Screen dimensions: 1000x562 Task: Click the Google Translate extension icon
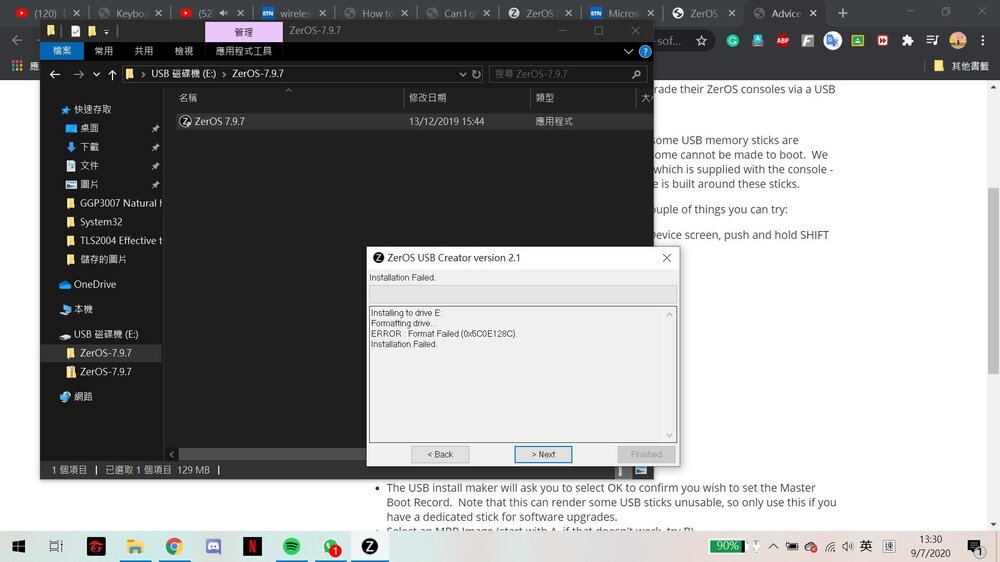point(832,41)
